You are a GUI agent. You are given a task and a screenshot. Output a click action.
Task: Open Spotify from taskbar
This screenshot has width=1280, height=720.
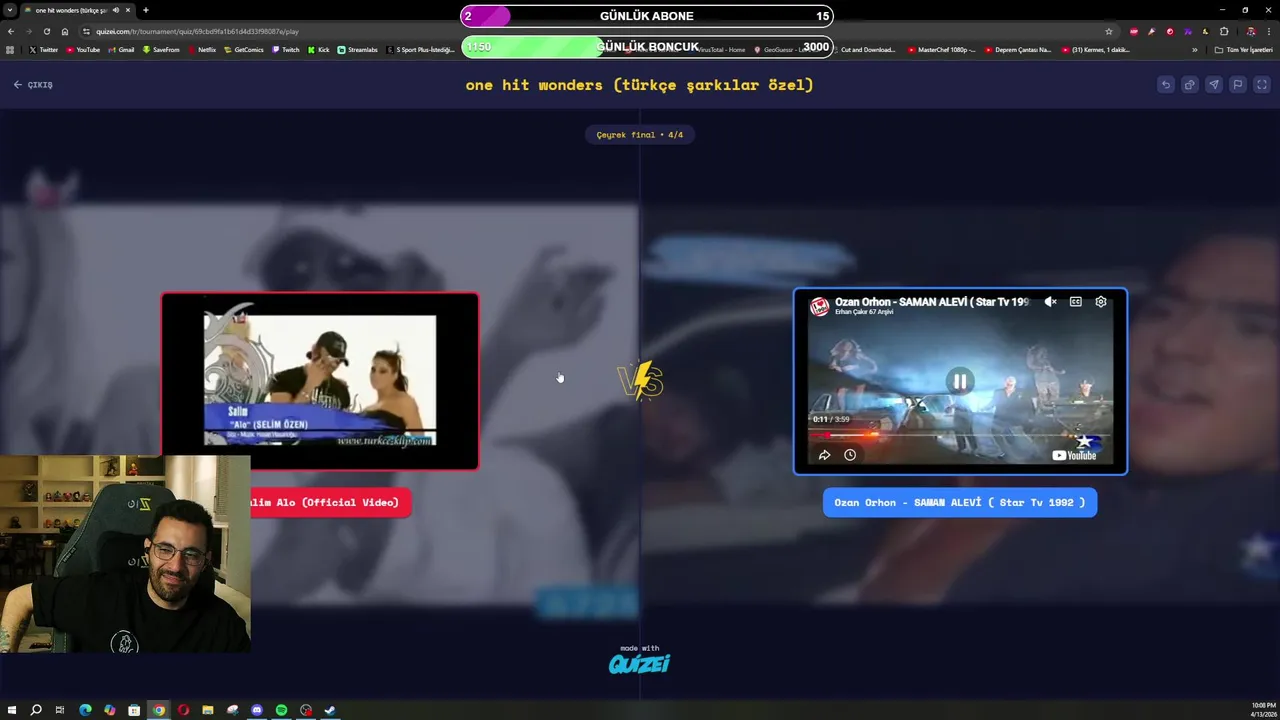point(281,710)
